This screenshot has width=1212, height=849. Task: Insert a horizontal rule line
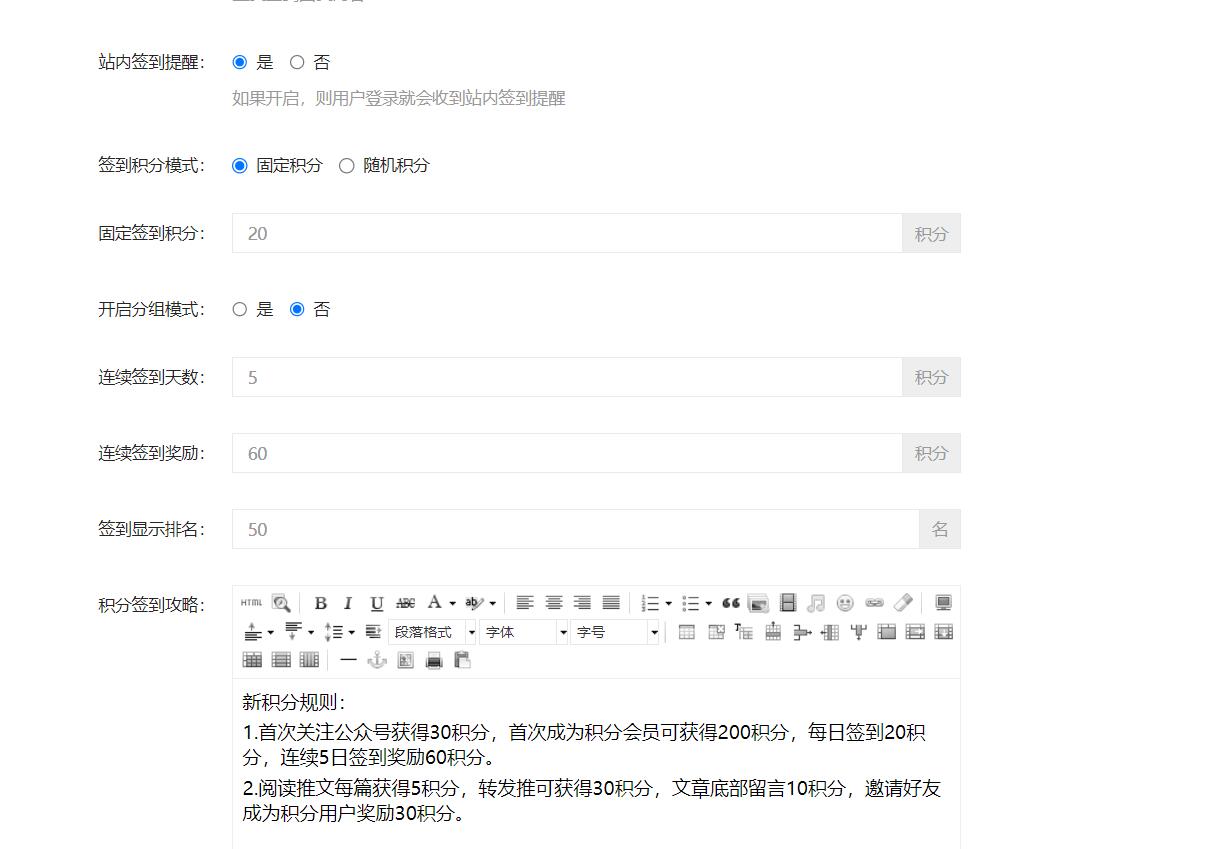(x=348, y=660)
